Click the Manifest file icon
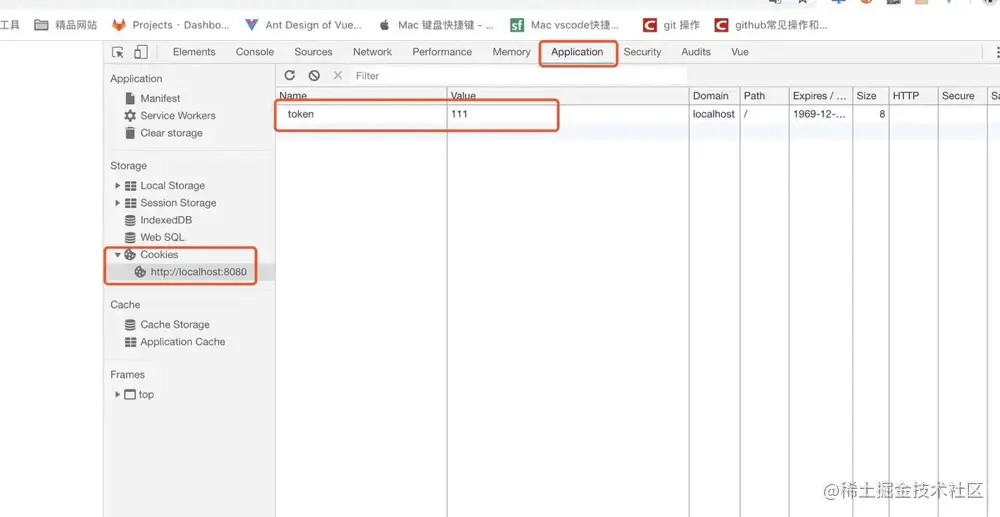The width and height of the screenshot is (1000, 517). coord(130,98)
